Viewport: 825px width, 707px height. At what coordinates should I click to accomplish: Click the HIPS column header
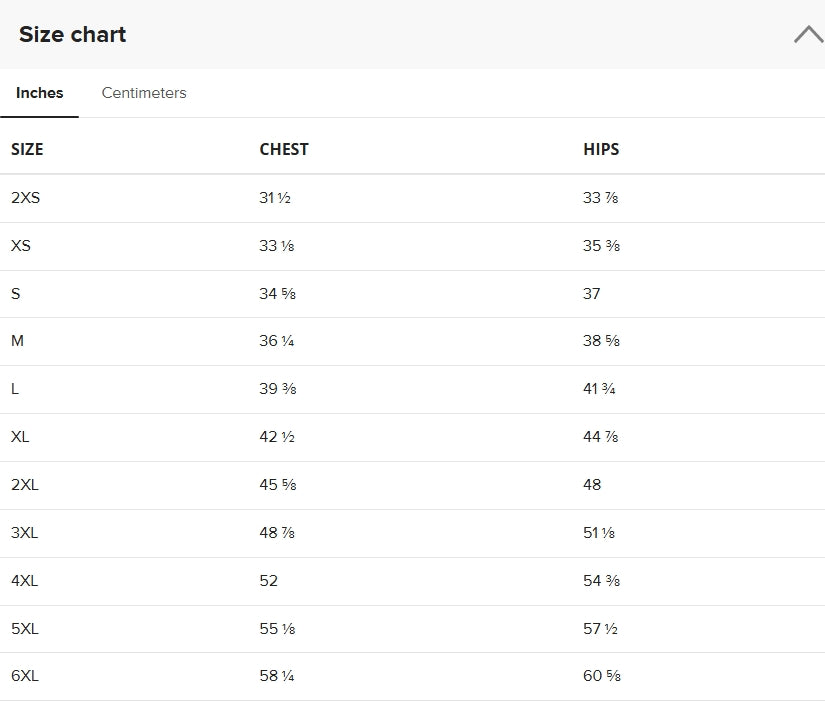pyautogui.click(x=601, y=149)
